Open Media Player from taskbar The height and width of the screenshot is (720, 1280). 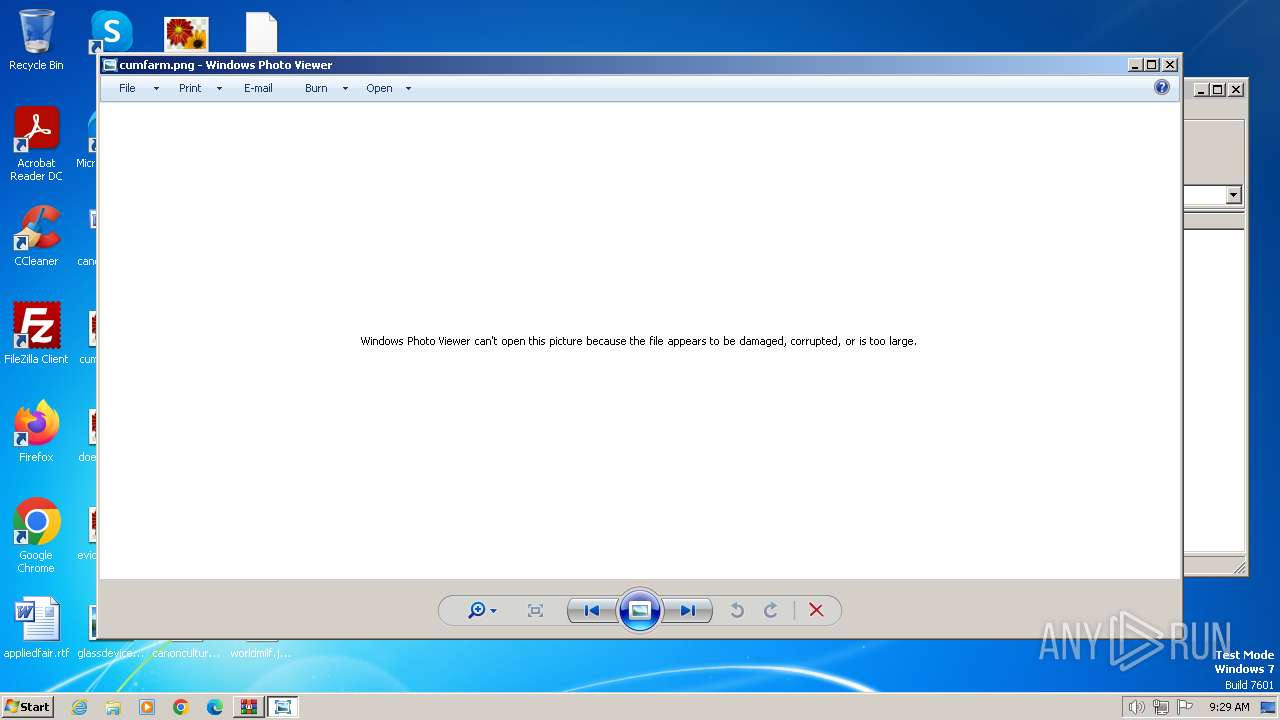(147, 707)
